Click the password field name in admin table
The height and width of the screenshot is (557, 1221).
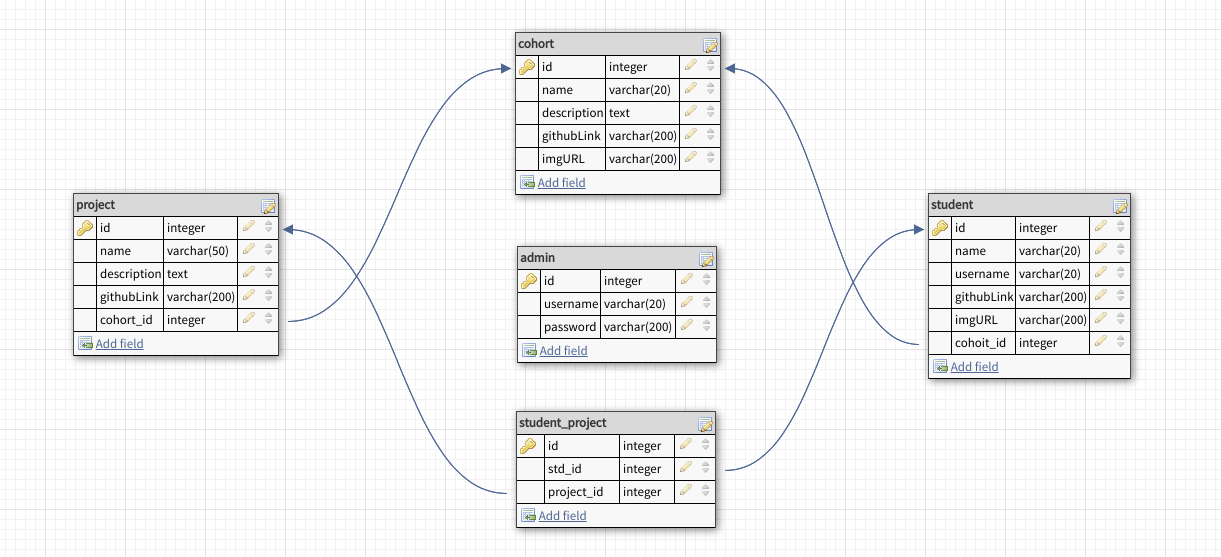(570, 327)
